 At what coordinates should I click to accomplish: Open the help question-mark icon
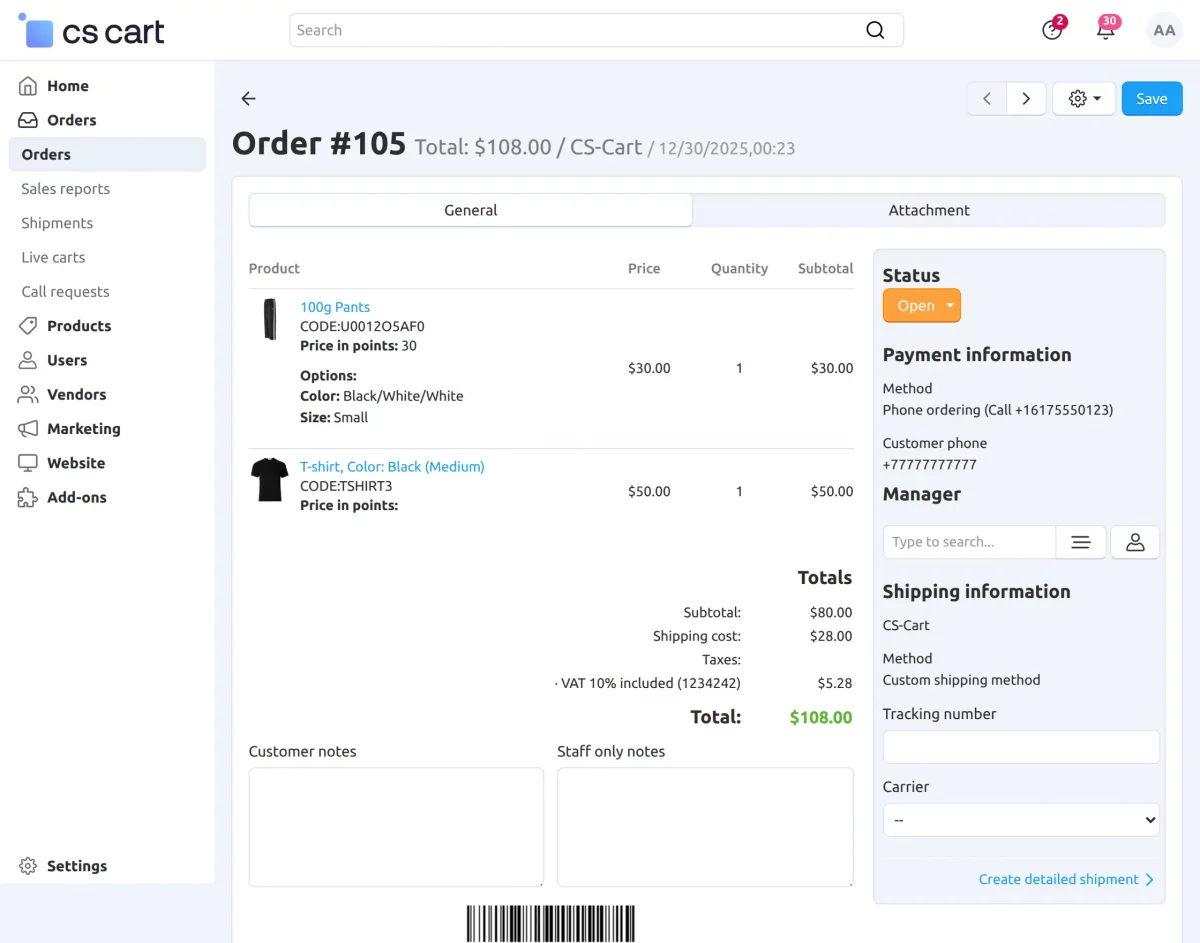click(1052, 31)
